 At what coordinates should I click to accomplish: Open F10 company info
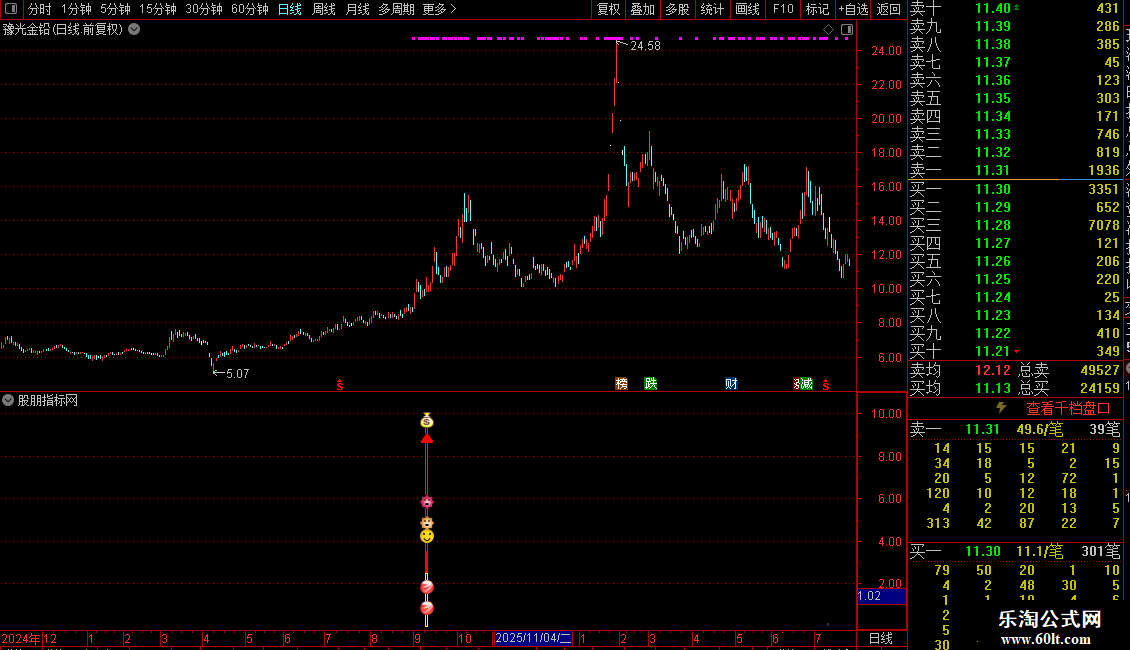point(783,9)
